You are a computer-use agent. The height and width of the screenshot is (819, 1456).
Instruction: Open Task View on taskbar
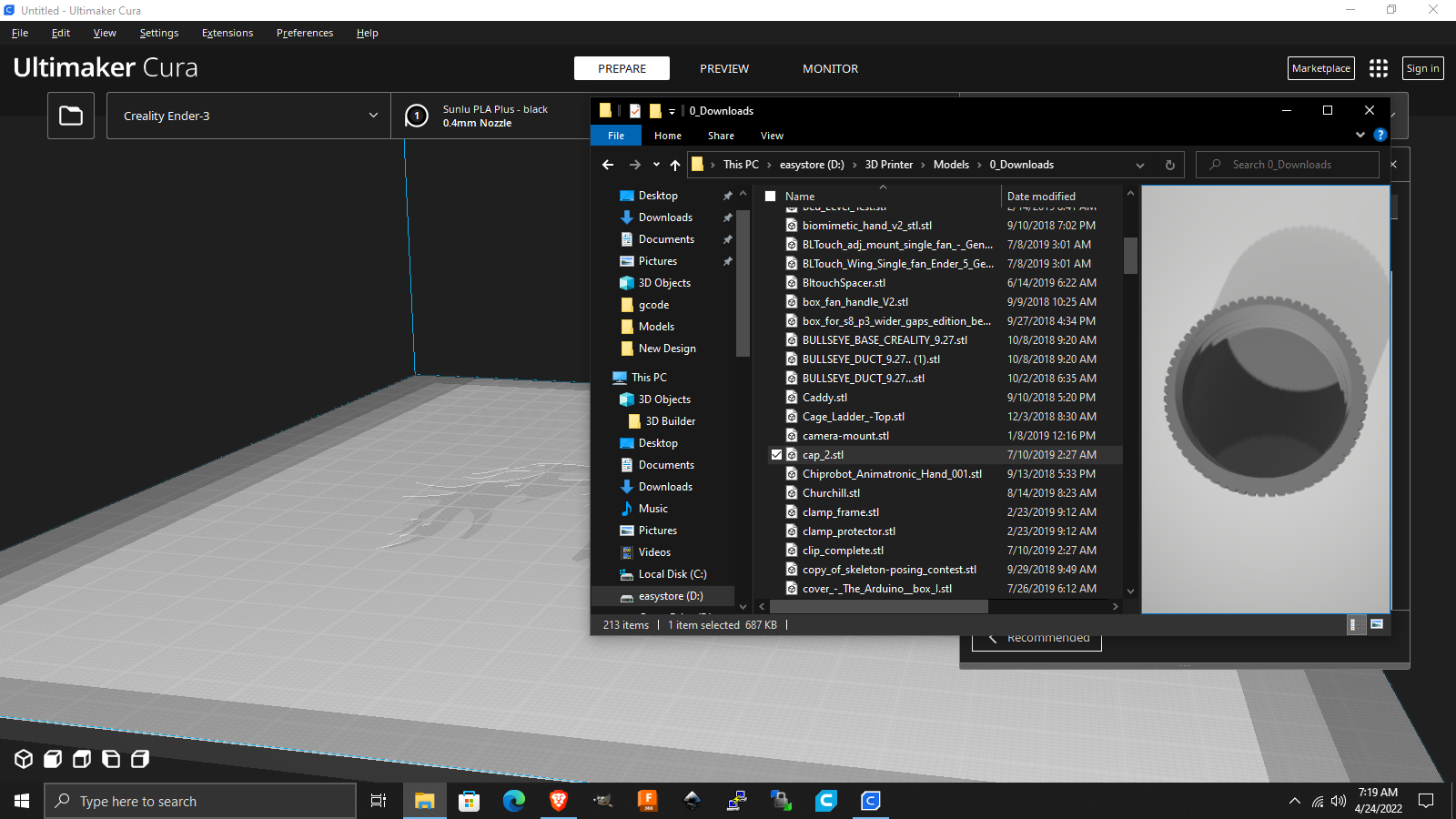pos(379,801)
